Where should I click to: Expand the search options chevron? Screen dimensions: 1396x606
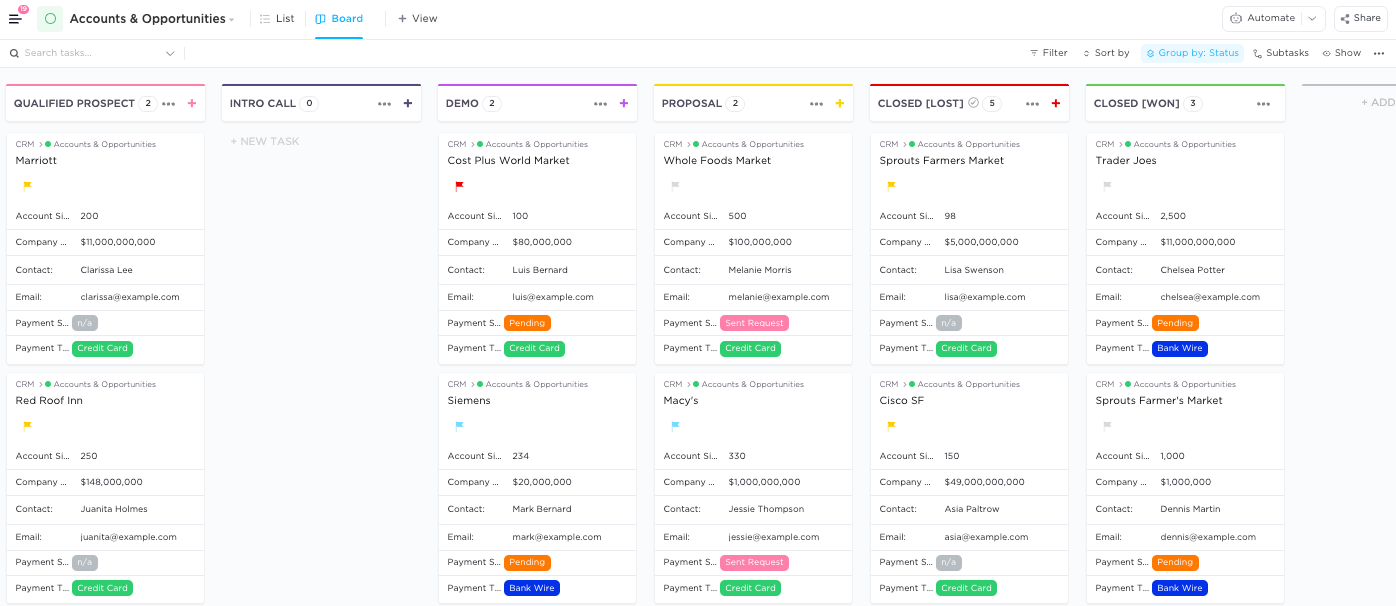pos(168,52)
